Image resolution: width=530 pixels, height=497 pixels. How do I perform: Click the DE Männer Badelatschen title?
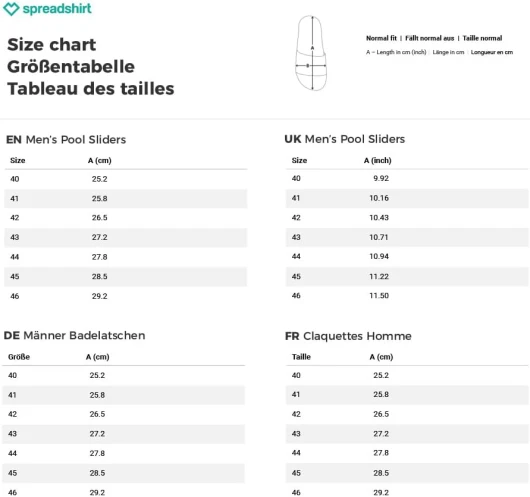pyautogui.click(x=74, y=335)
